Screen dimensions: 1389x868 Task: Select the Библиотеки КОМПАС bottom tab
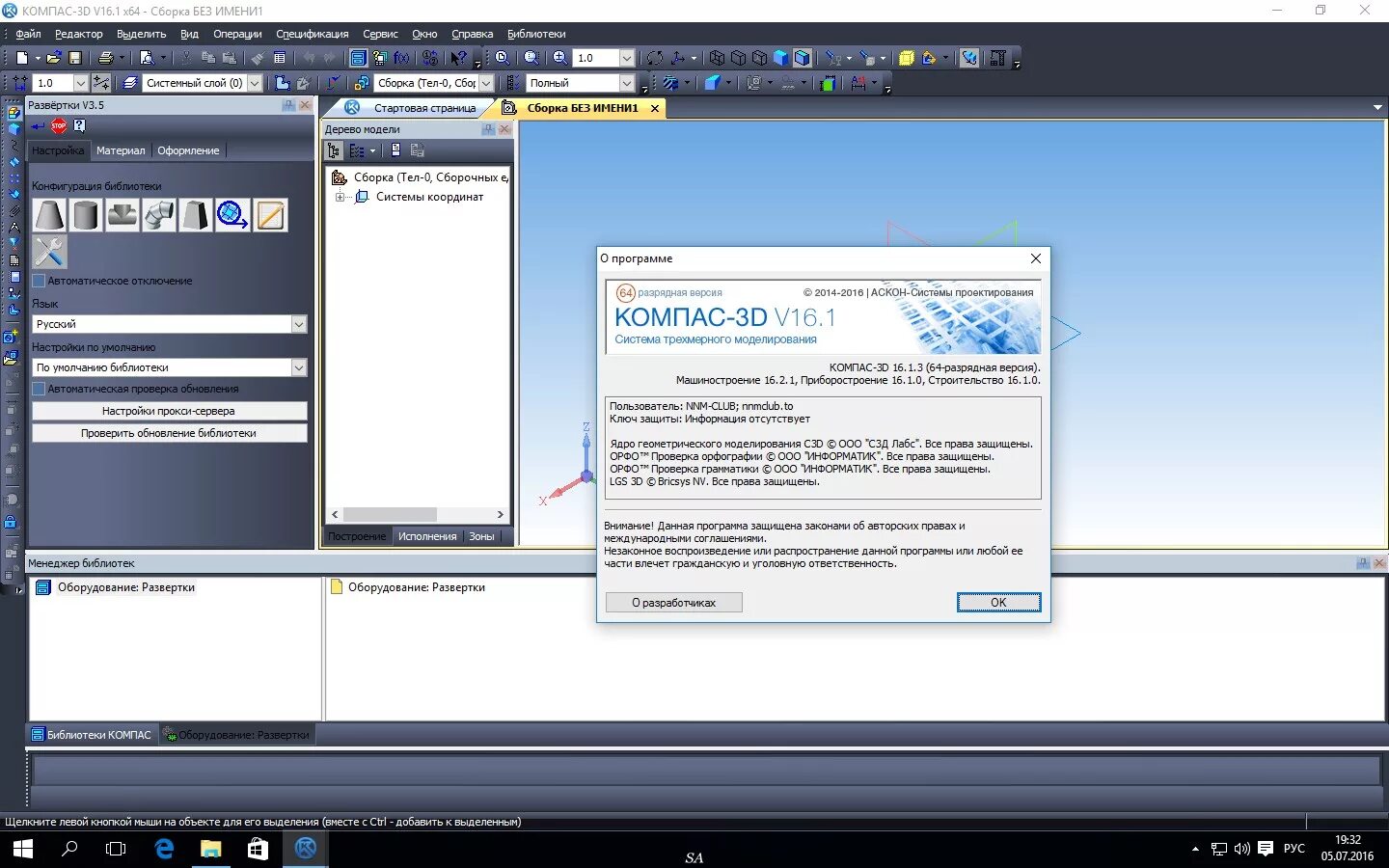[91, 735]
